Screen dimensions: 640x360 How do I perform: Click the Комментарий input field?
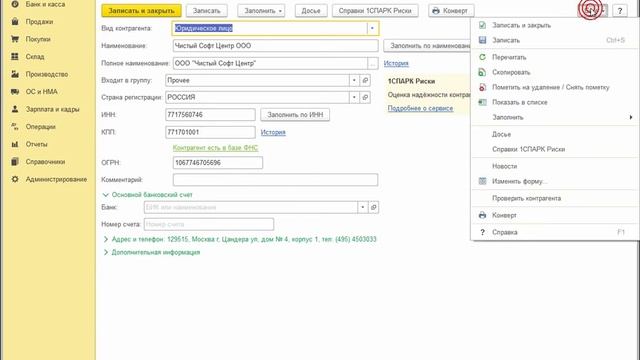click(276, 180)
